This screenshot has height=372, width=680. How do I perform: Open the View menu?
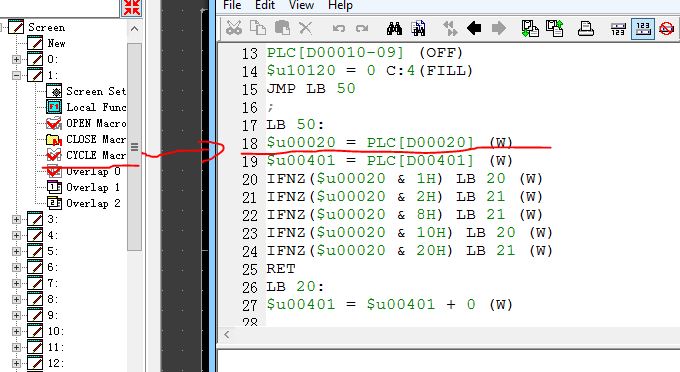pyautogui.click(x=301, y=5)
